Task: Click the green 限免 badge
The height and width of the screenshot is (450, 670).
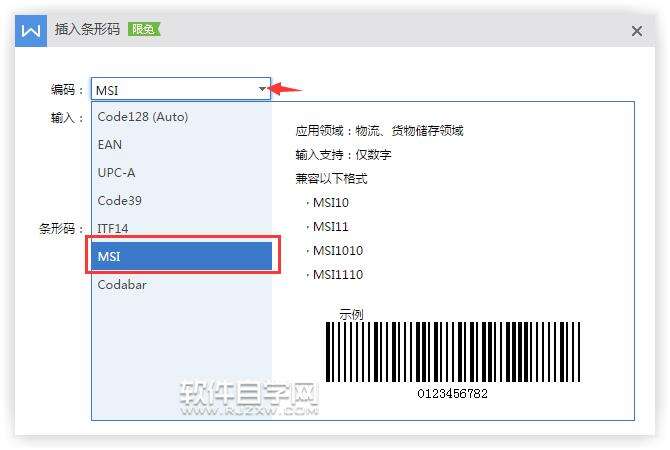Action: (x=144, y=29)
